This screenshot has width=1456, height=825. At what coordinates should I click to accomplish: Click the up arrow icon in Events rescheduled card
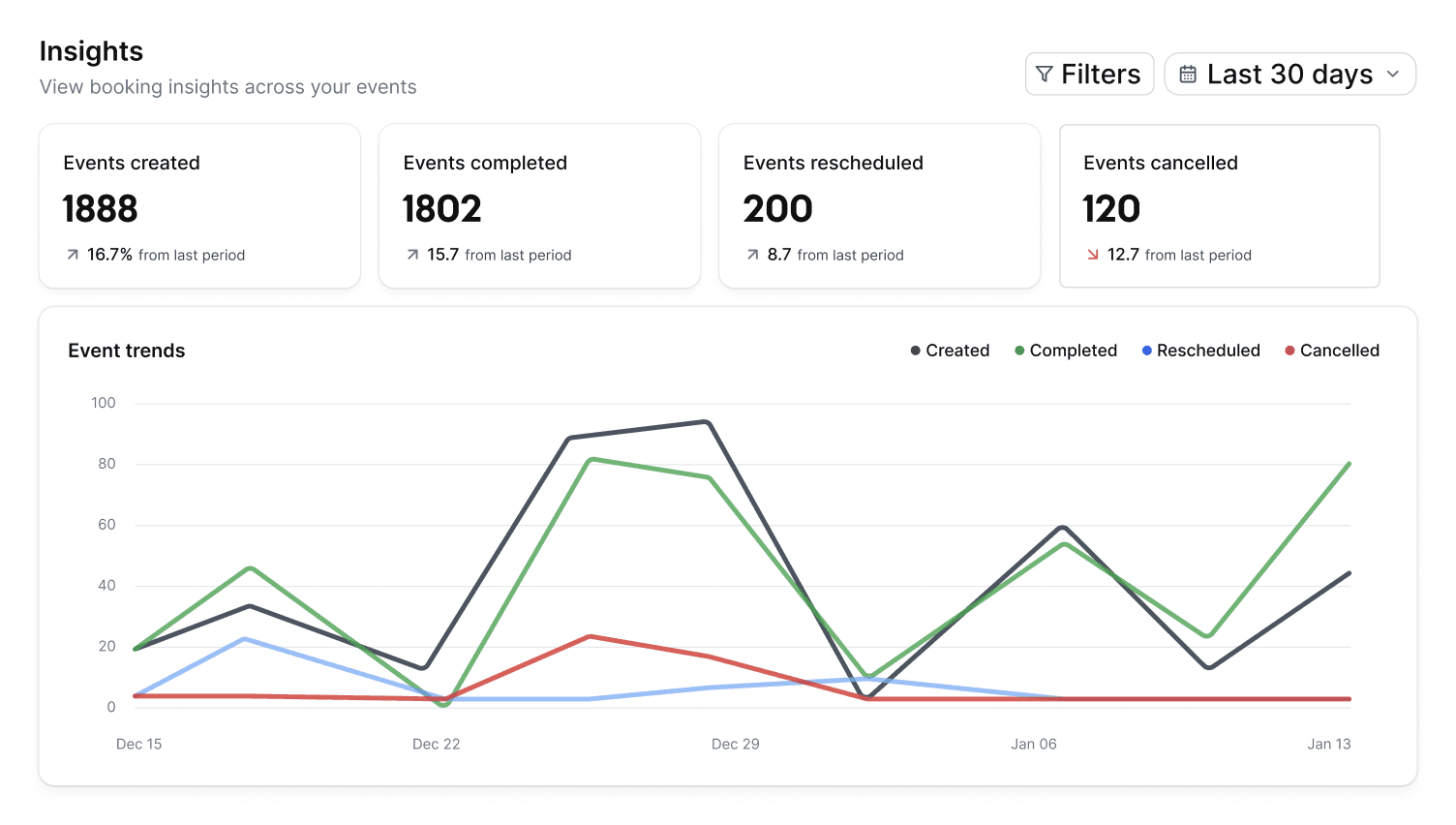coord(752,255)
